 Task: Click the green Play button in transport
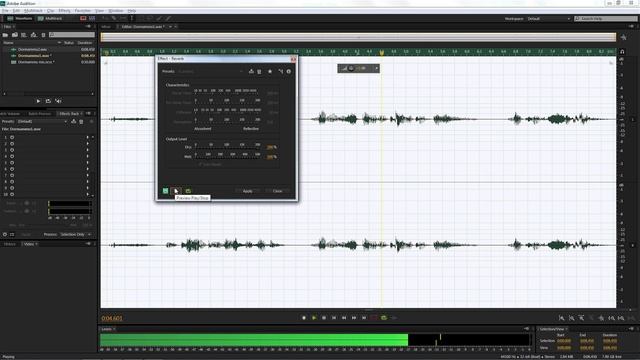click(314, 318)
